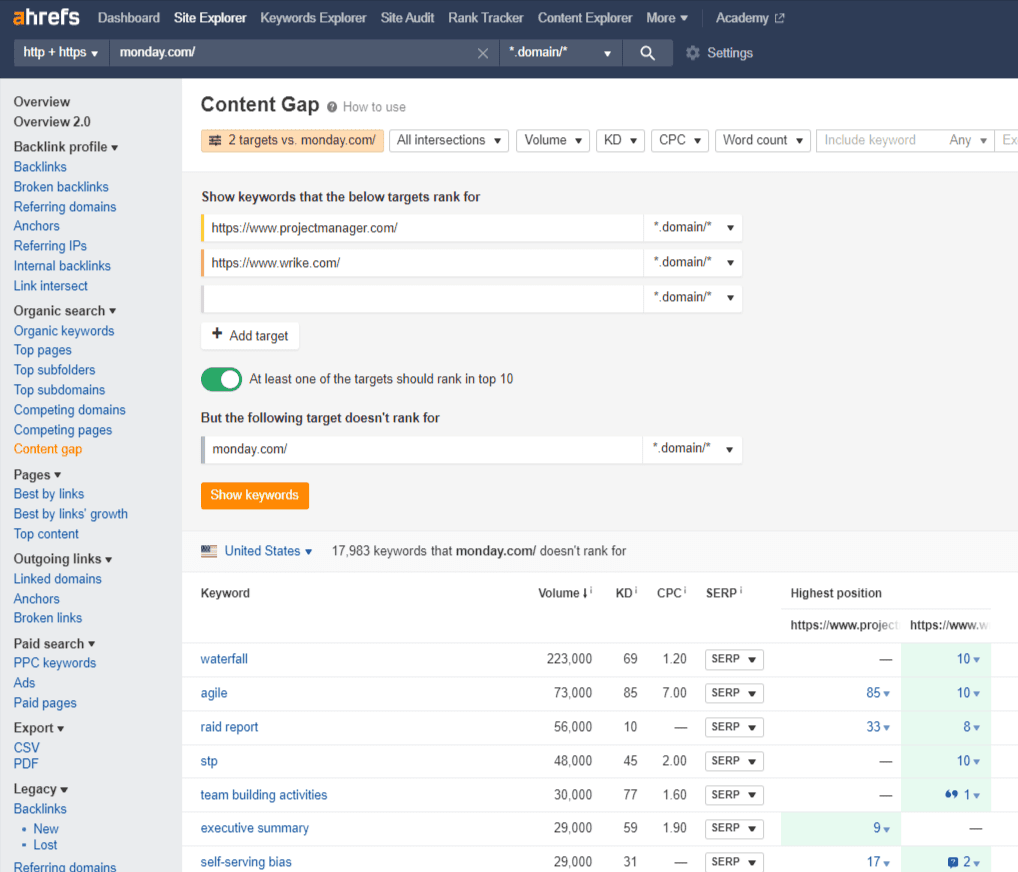Open the SERP dropdown for raid report
The height and width of the screenshot is (872, 1018).
(x=734, y=727)
